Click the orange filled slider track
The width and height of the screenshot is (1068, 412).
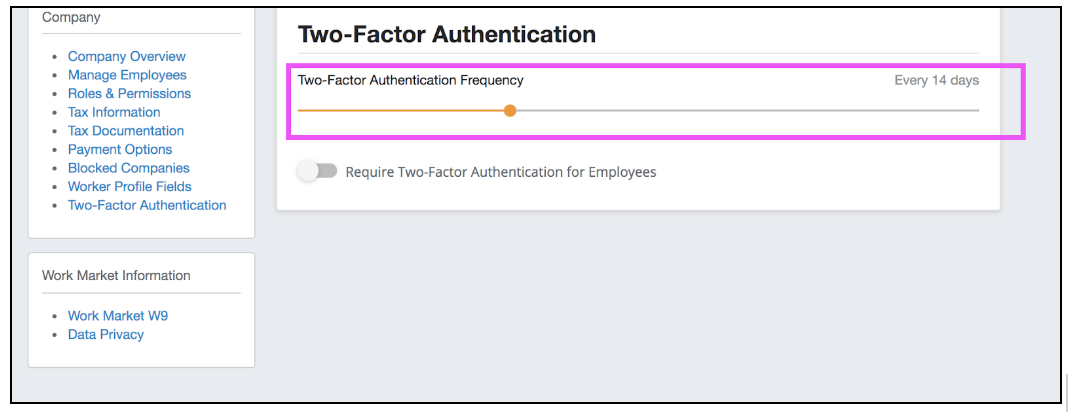point(400,111)
